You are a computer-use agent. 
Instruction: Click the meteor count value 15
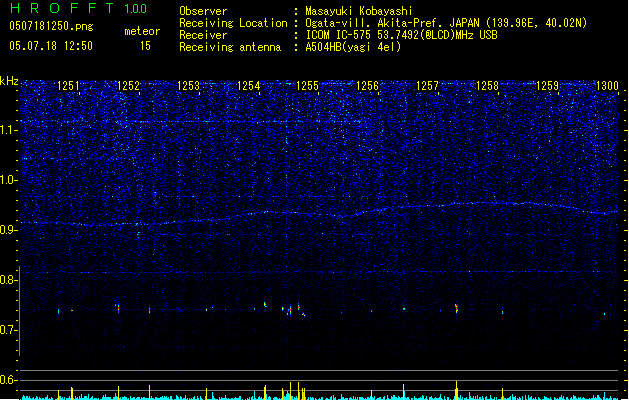(145, 46)
